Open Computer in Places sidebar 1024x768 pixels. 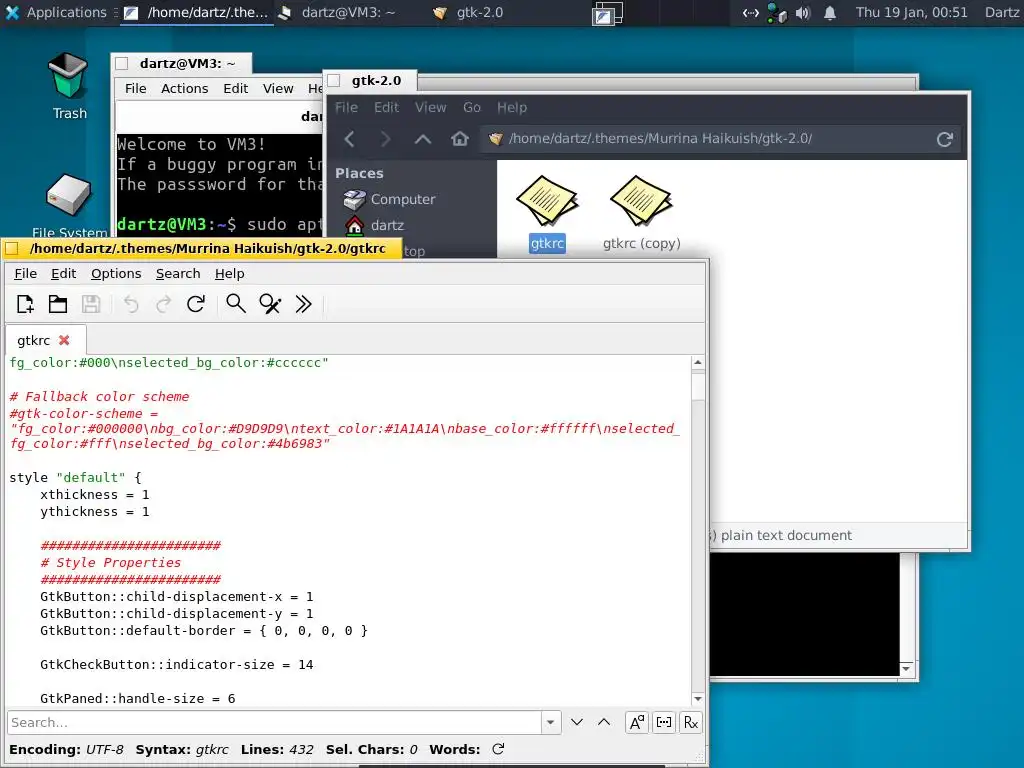click(390, 199)
